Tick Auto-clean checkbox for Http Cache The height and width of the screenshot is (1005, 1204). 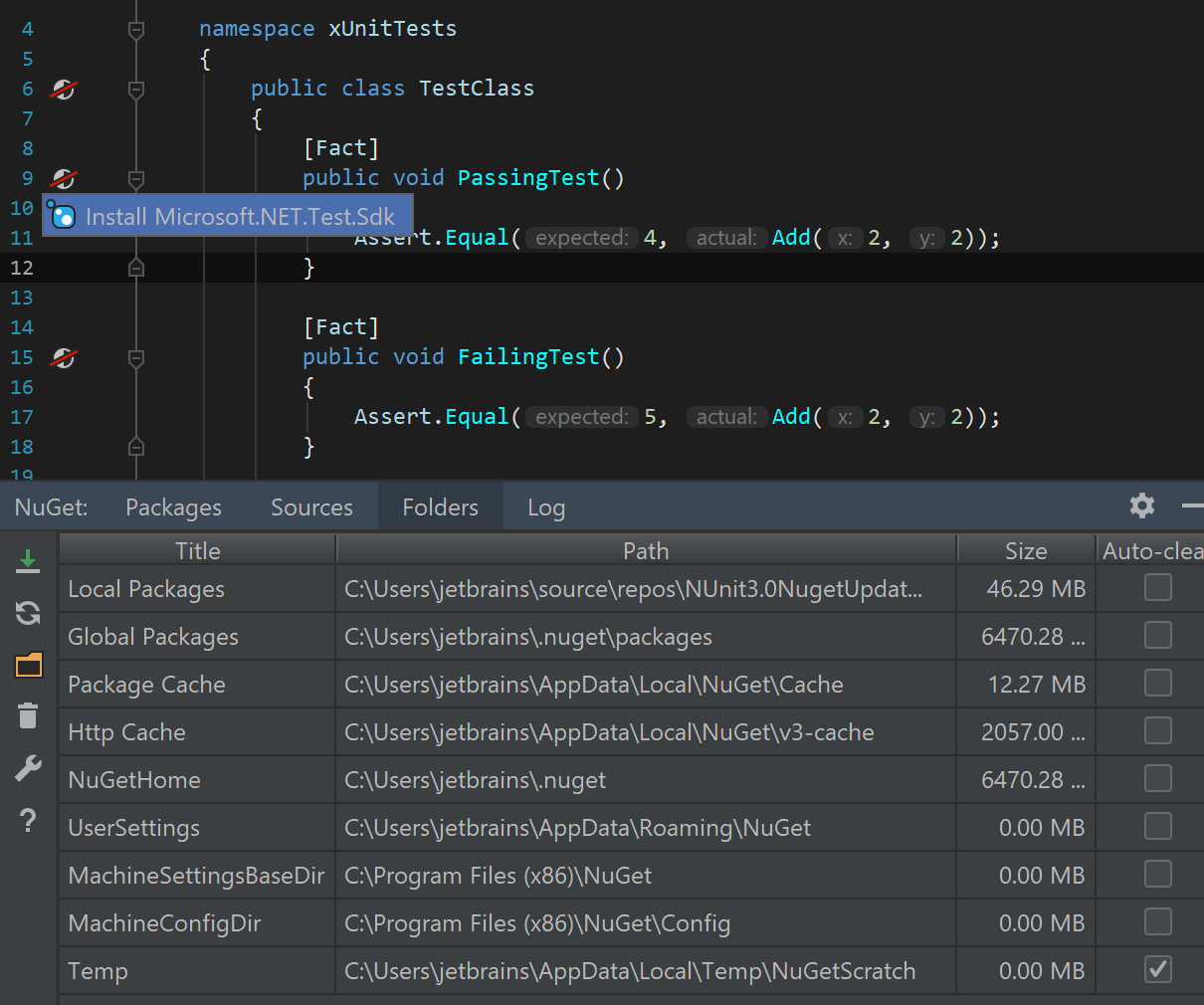click(1157, 731)
